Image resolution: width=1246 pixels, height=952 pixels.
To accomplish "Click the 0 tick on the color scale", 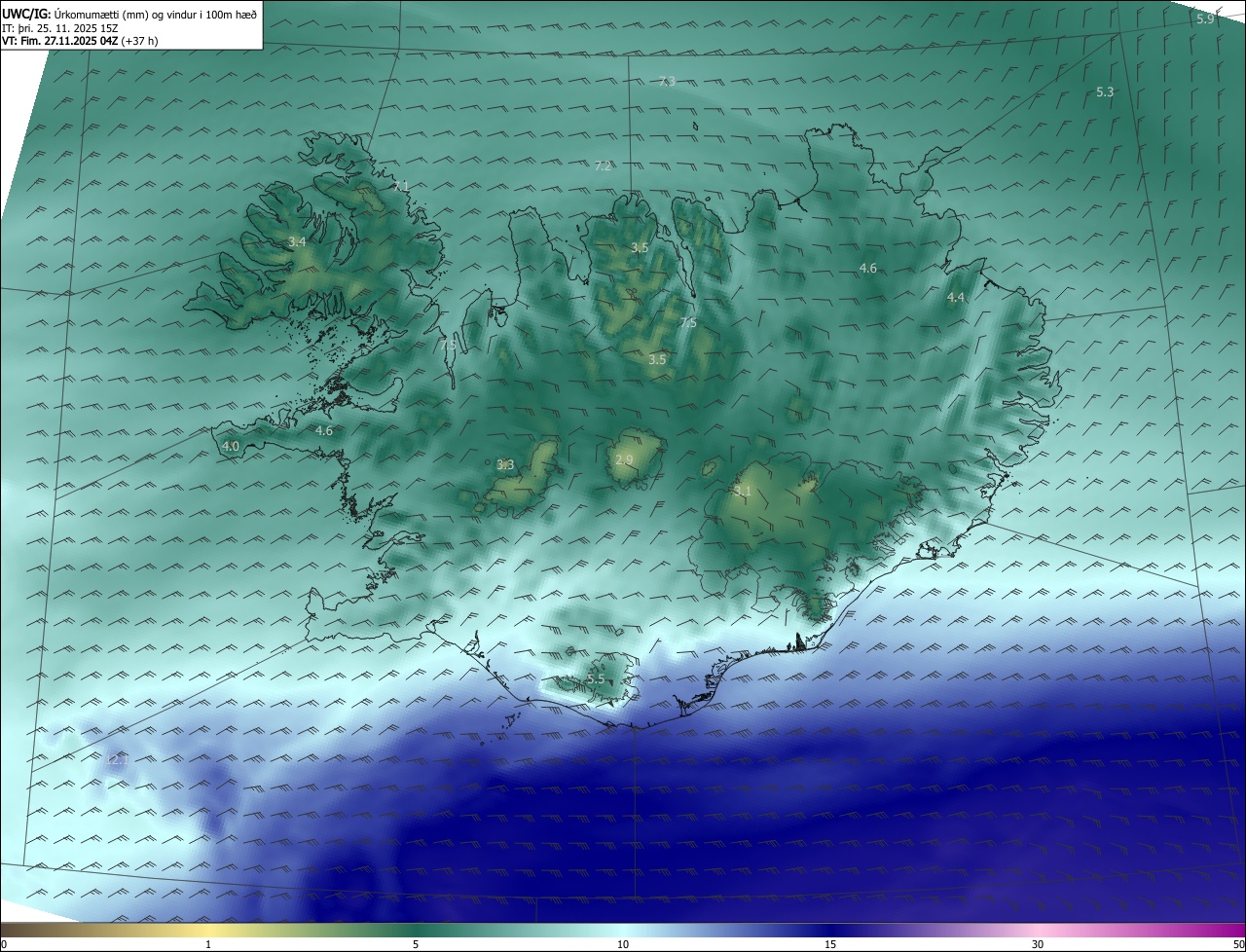I will click(3, 944).
